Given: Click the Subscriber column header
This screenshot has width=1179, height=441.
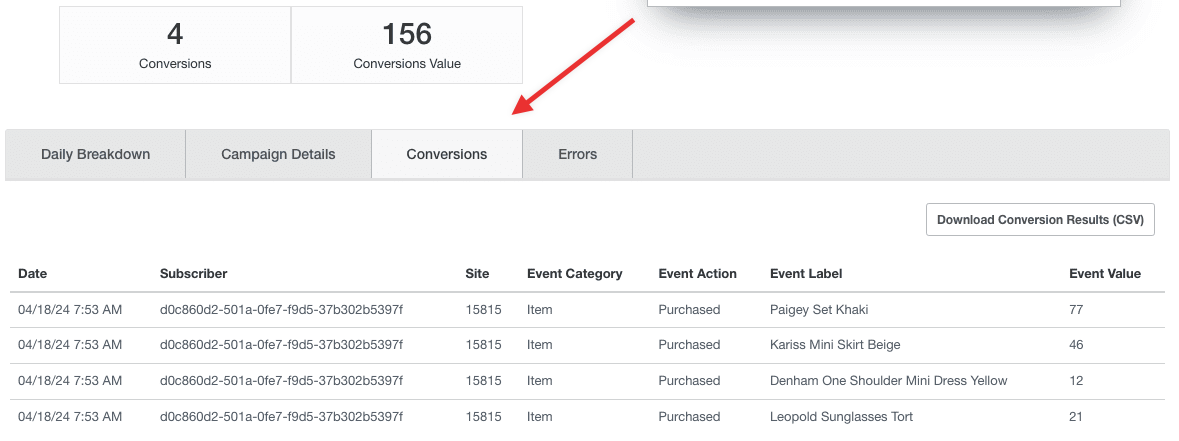Looking at the screenshot, I should pos(193,273).
